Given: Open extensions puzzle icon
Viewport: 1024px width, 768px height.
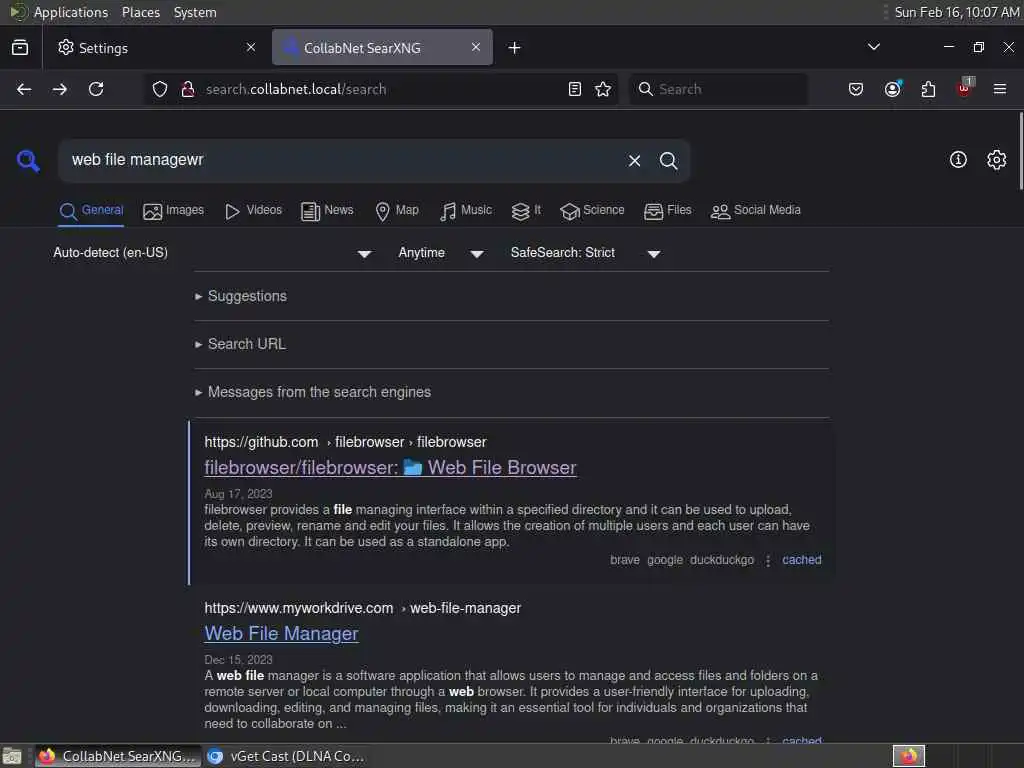Looking at the screenshot, I should (x=928, y=89).
